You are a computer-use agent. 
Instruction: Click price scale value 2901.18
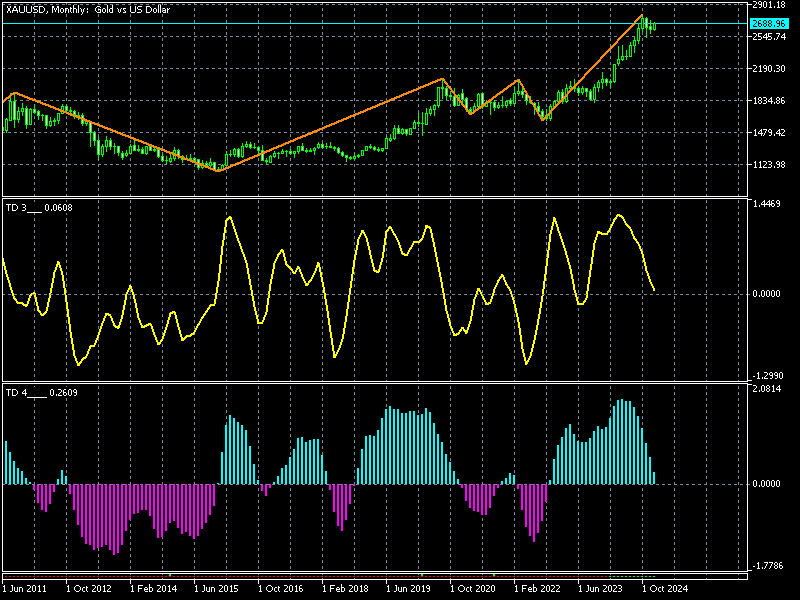pyautogui.click(x=769, y=5)
